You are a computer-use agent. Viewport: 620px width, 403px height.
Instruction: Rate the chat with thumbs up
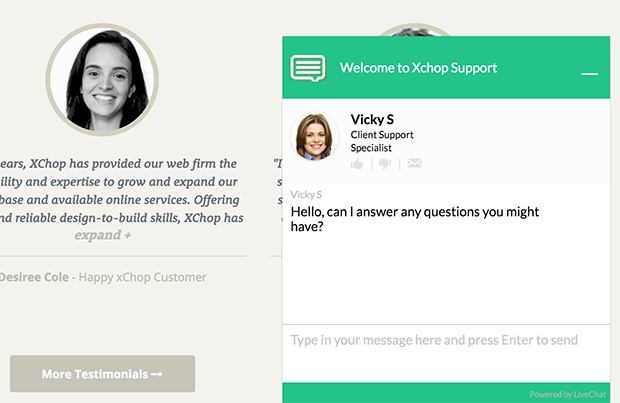point(358,163)
